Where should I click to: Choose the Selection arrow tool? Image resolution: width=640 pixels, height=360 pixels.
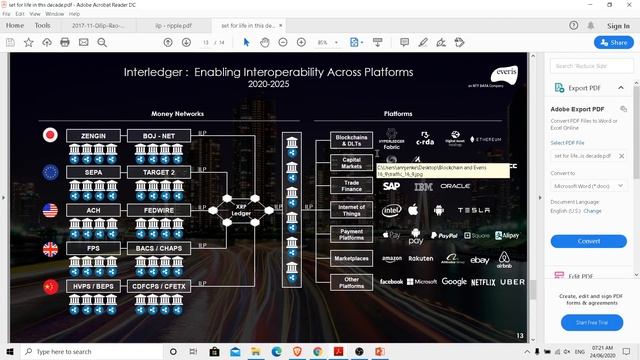[x=246, y=42]
